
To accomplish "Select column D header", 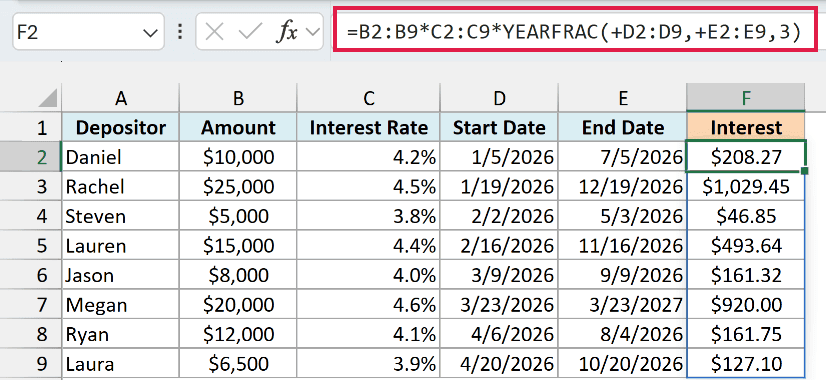I will pos(499,98).
